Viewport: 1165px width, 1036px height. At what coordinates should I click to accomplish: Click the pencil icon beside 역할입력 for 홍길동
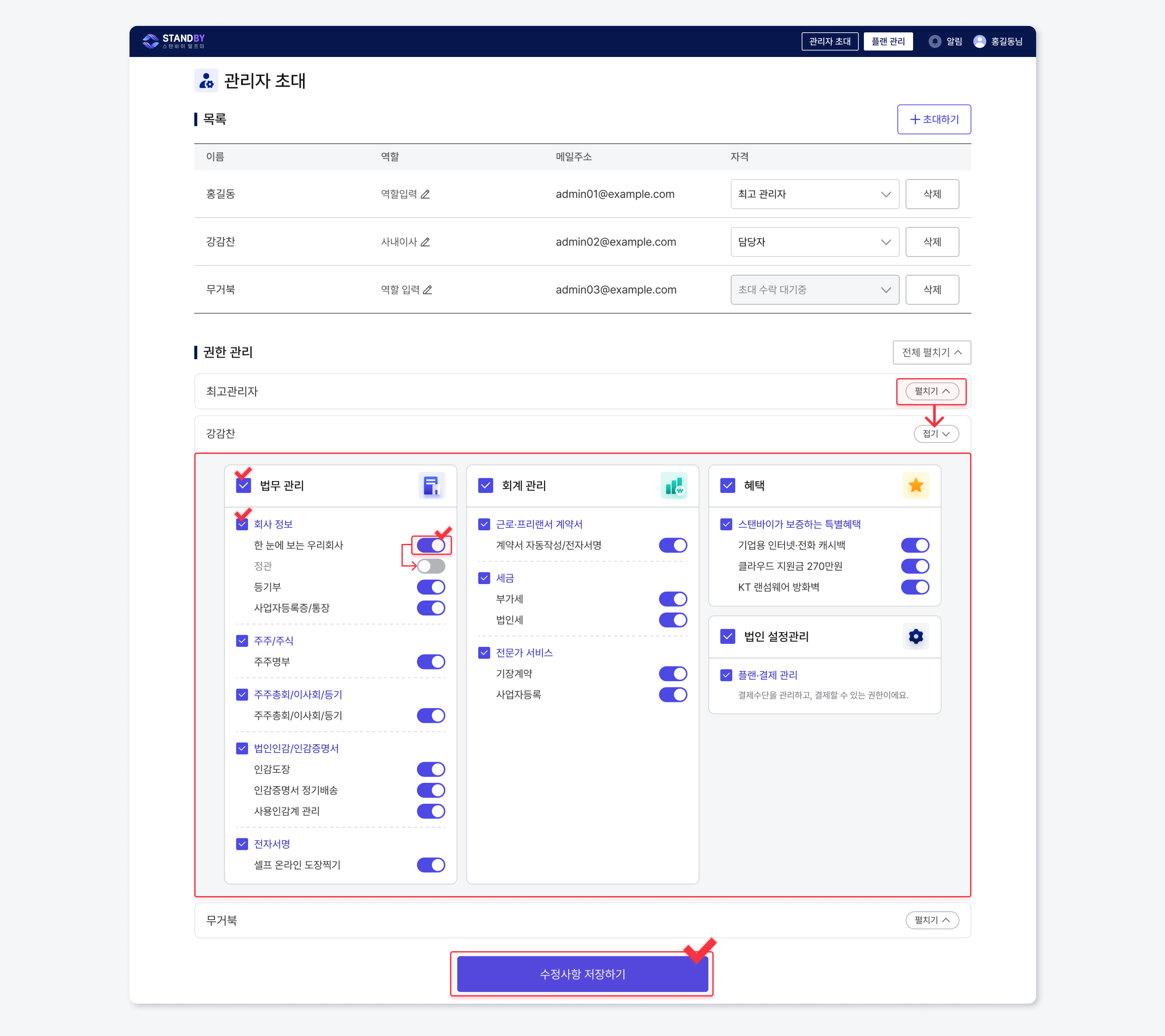(x=425, y=194)
